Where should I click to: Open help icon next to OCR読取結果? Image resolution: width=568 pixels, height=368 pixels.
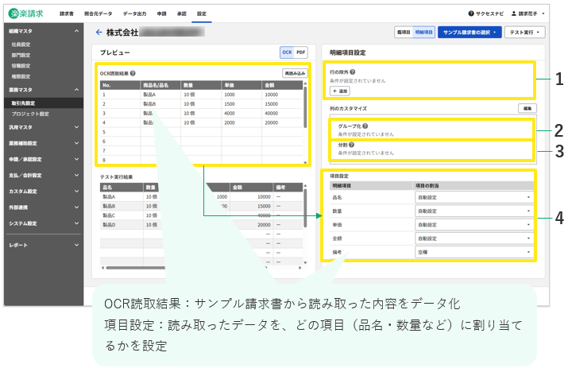pos(133,73)
